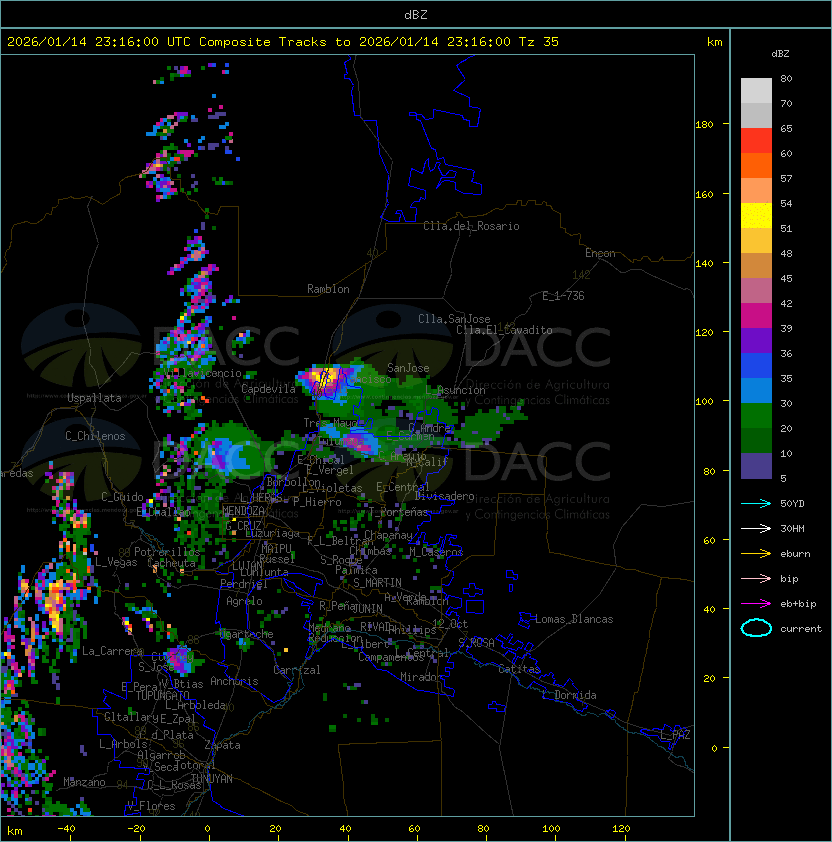Image resolution: width=832 pixels, height=842 pixels.
Task: Click the 'S_MARTIN' map label
Action: [377, 583]
